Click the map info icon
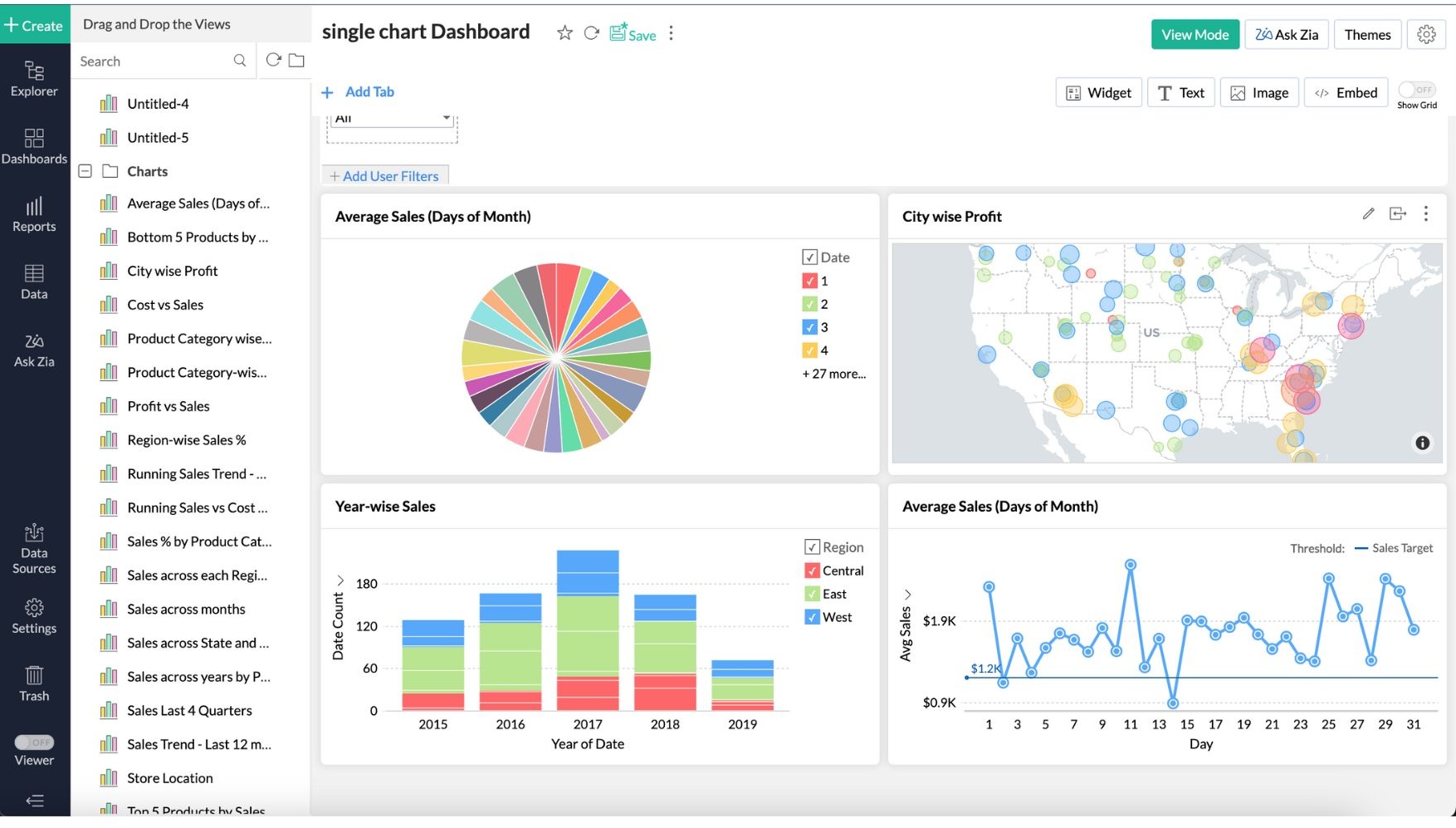1456x828 pixels. pyautogui.click(x=1422, y=443)
